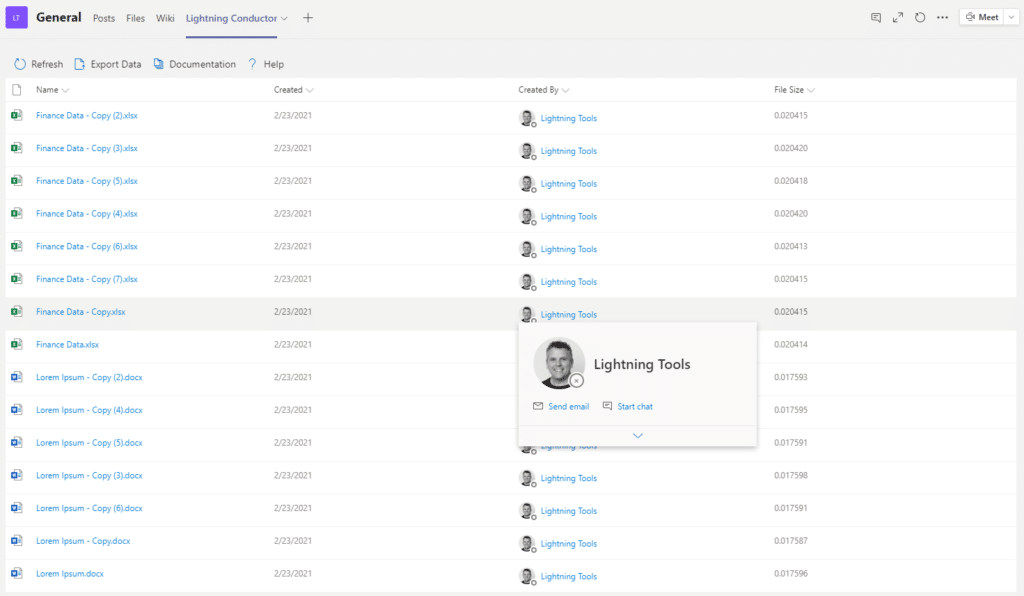Switch to the Wiki tab
This screenshot has width=1024, height=596.
click(x=165, y=18)
